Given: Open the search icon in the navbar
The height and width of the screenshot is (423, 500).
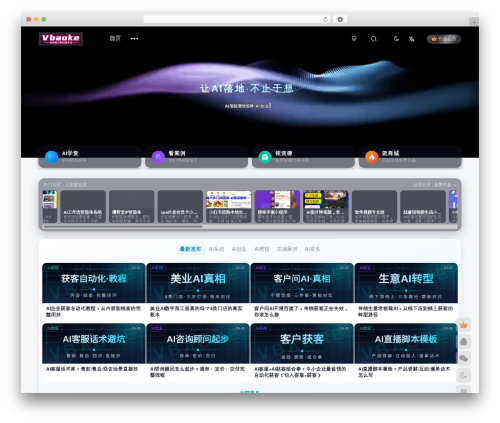Looking at the screenshot, I should click(374, 39).
